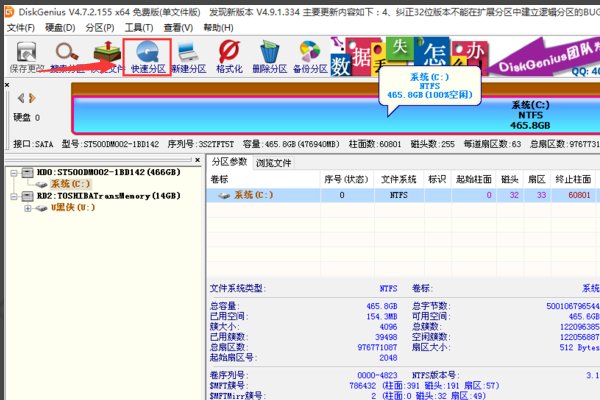Click the 序列号:3S2TFT5T disk info text
This screenshot has height=400, width=600.
(201, 144)
